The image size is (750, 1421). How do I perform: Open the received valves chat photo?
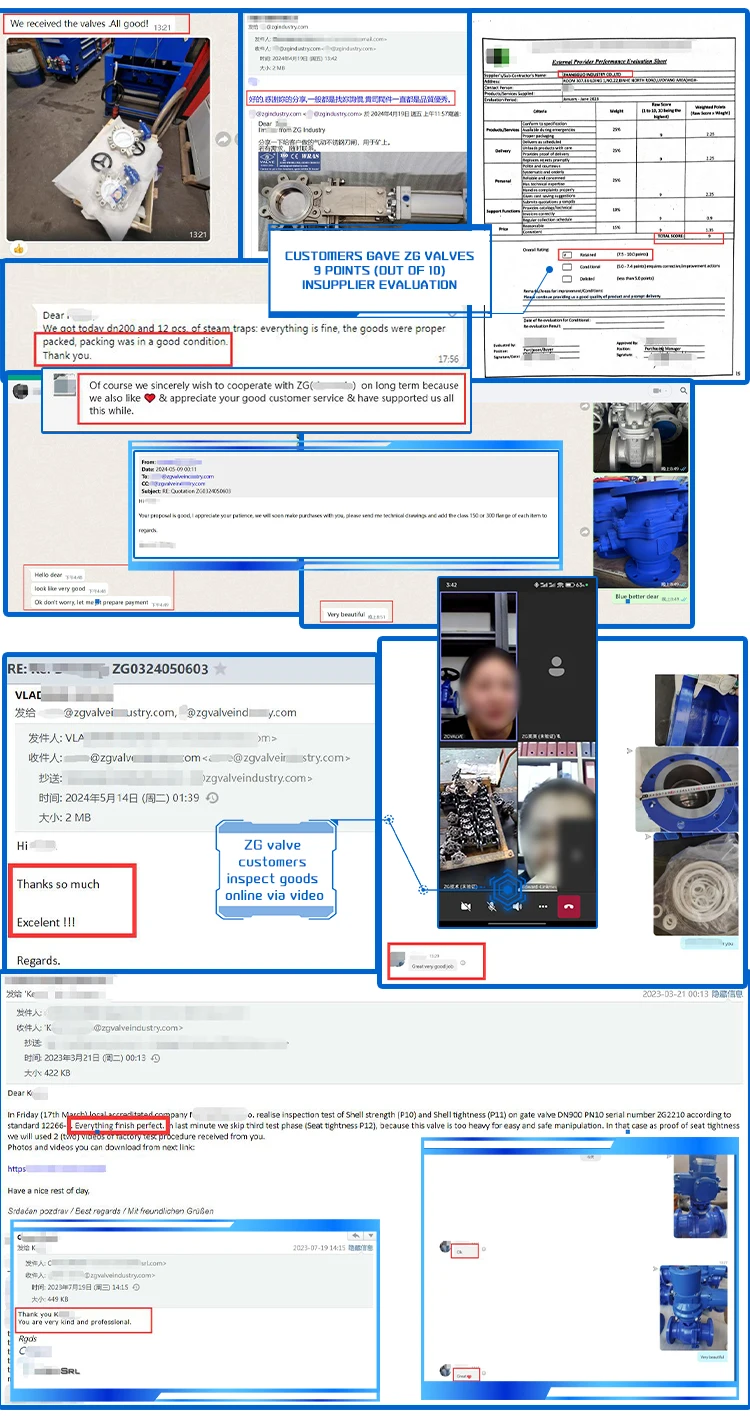[109, 140]
